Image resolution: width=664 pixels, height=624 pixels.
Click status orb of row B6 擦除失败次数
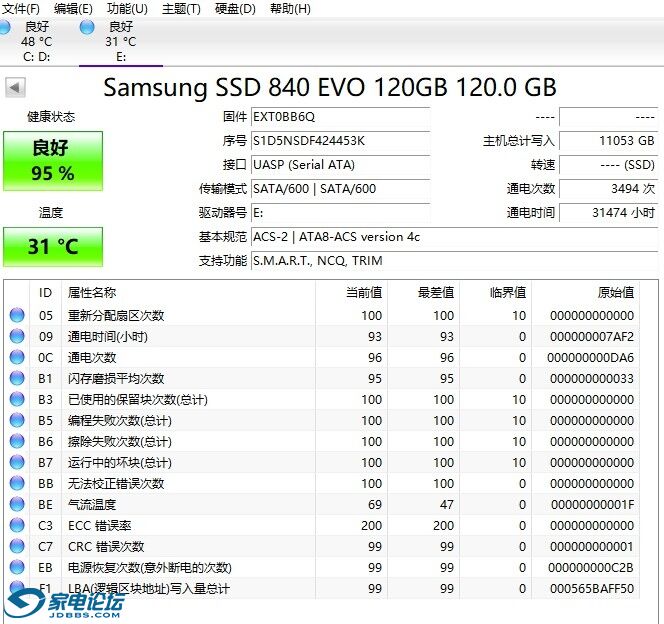17,441
